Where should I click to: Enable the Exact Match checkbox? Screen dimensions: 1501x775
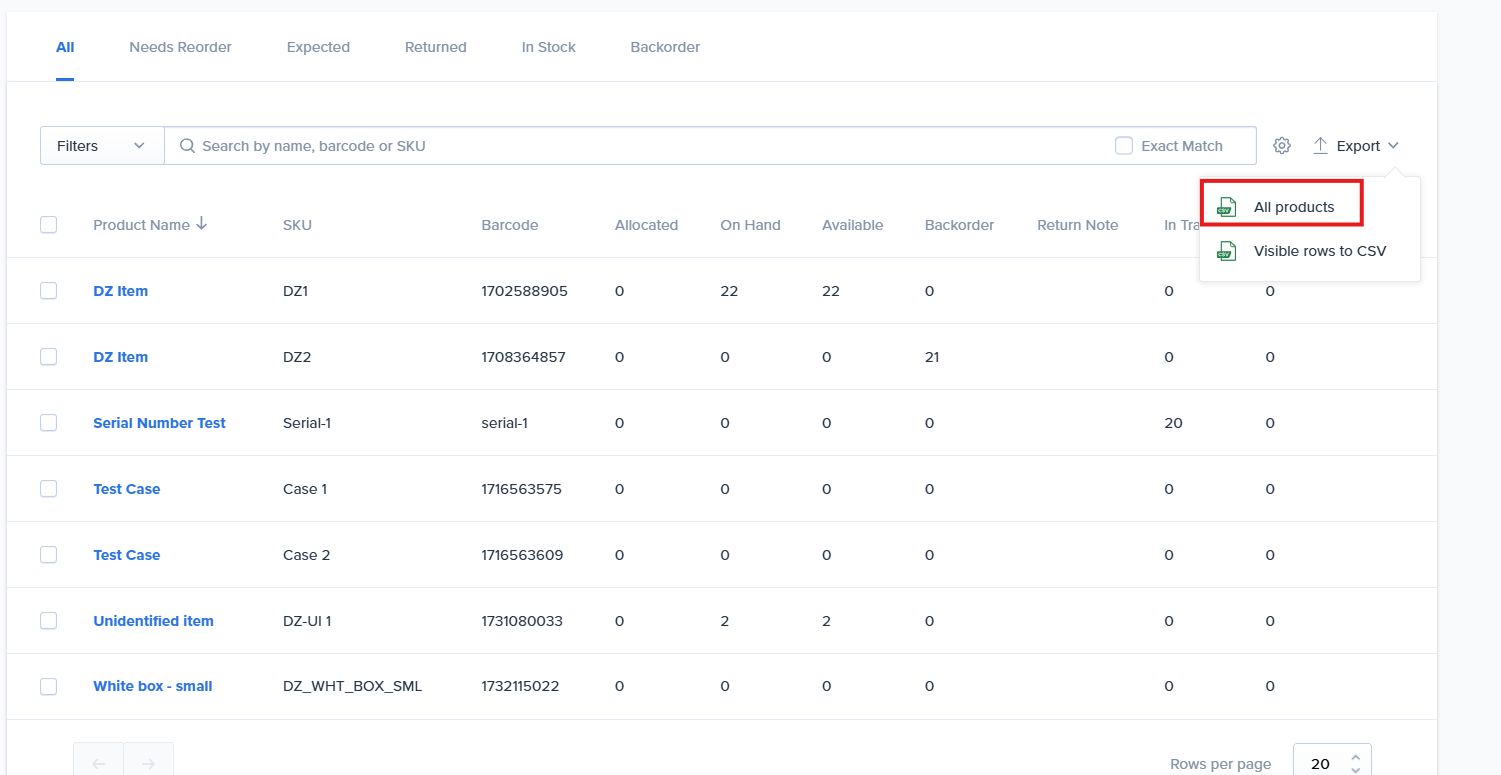point(1124,146)
